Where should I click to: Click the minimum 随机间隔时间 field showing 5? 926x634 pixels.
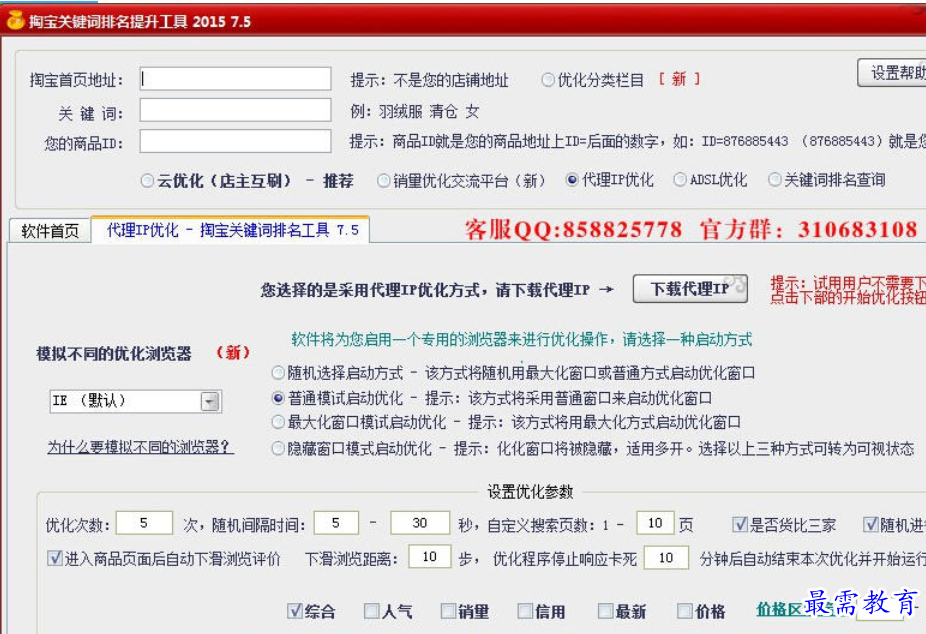[336, 523]
